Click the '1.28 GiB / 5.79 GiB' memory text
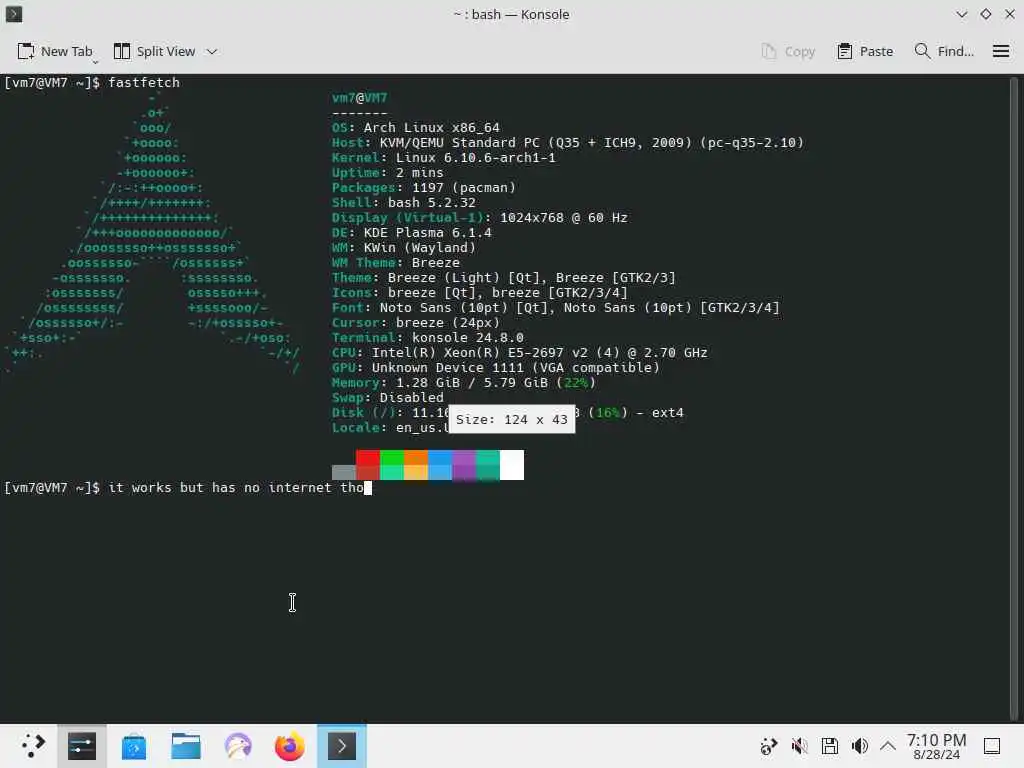Image resolution: width=1024 pixels, height=768 pixels. 472,383
